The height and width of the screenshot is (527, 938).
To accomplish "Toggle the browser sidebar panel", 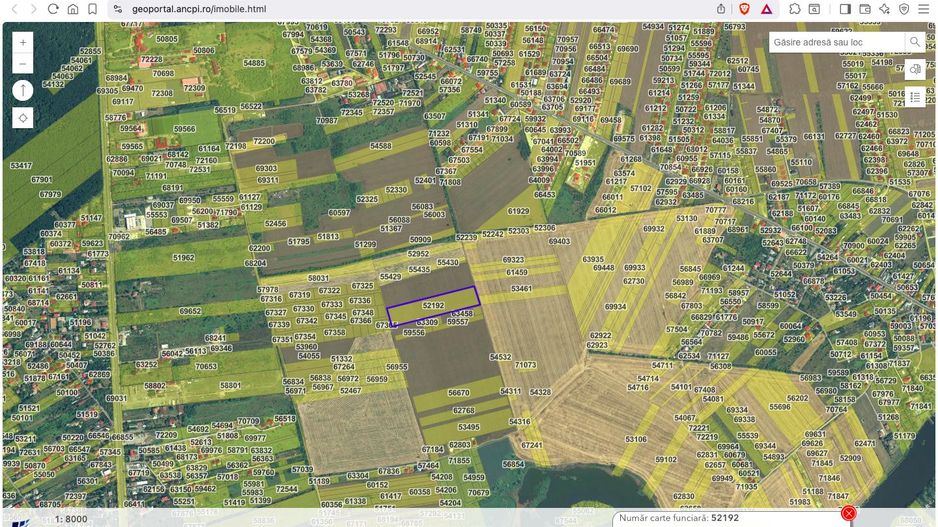I will coord(844,9).
